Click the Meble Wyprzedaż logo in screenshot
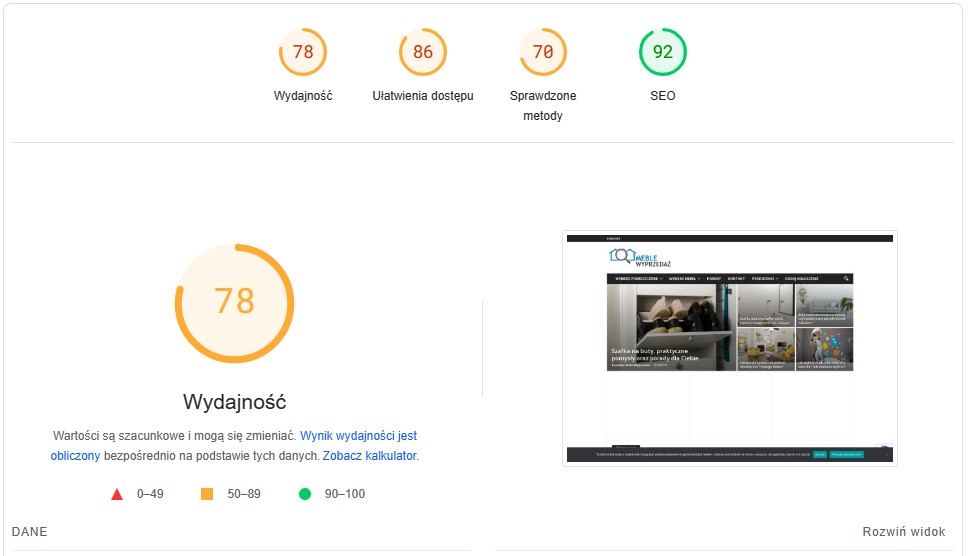This screenshot has height=556, width=970. click(x=640, y=257)
